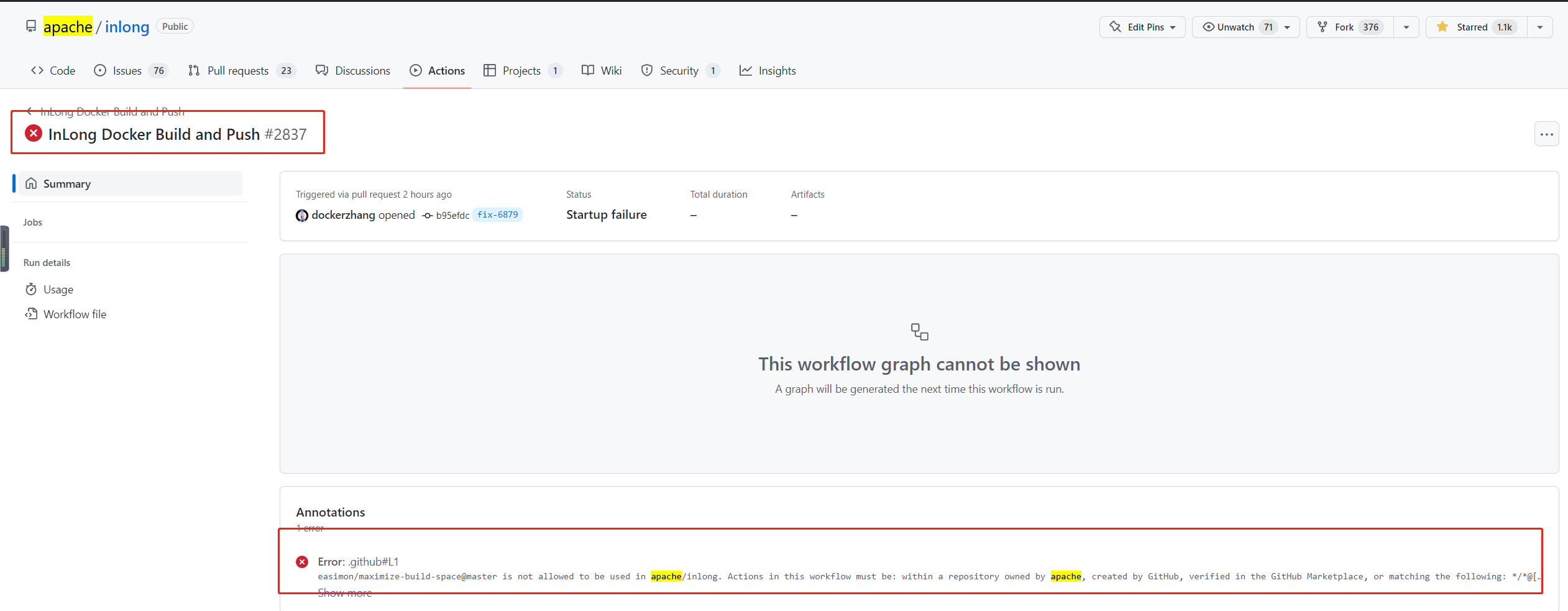The width and height of the screenshot is (1568, 611).
Task: Click the Code brackets icon
Action: [x=37, y=70]
